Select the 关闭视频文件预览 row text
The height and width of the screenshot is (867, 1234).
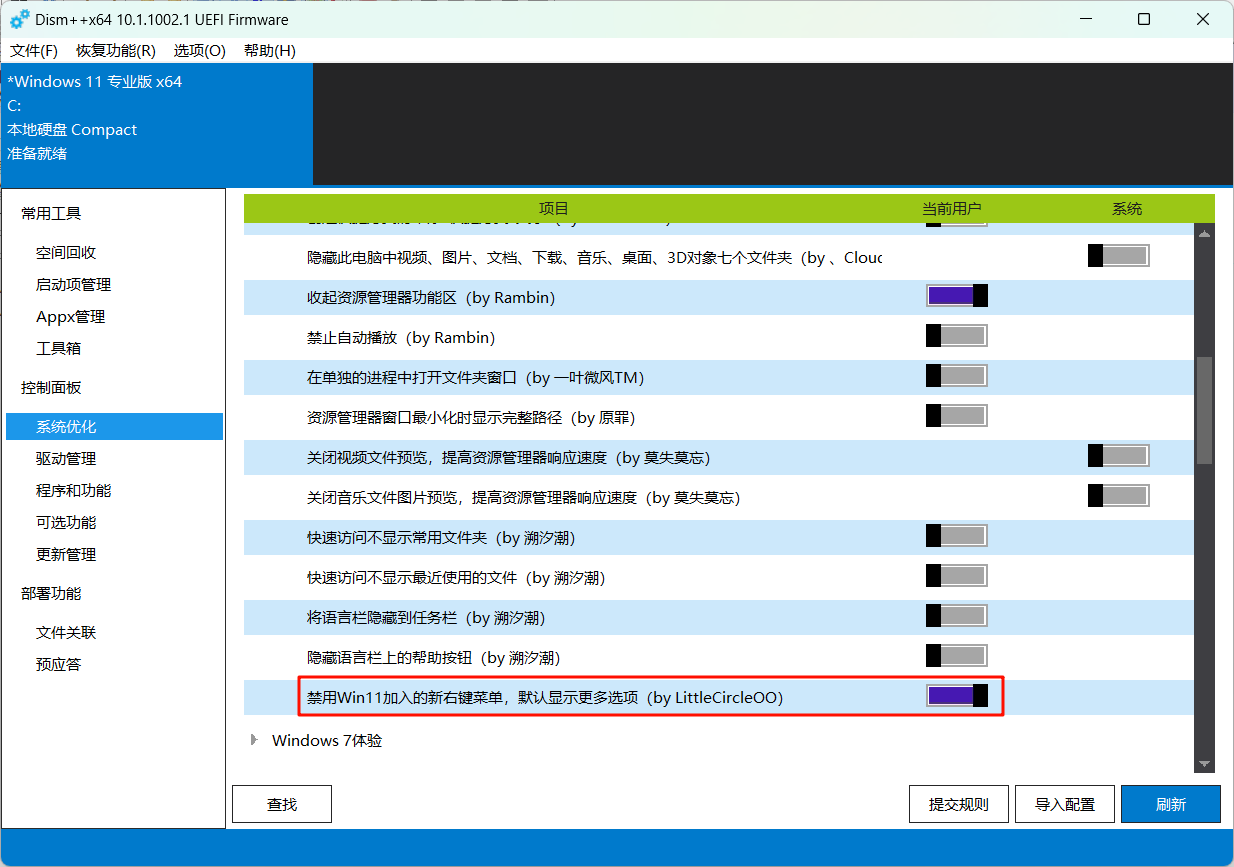(x=508, y=458)
